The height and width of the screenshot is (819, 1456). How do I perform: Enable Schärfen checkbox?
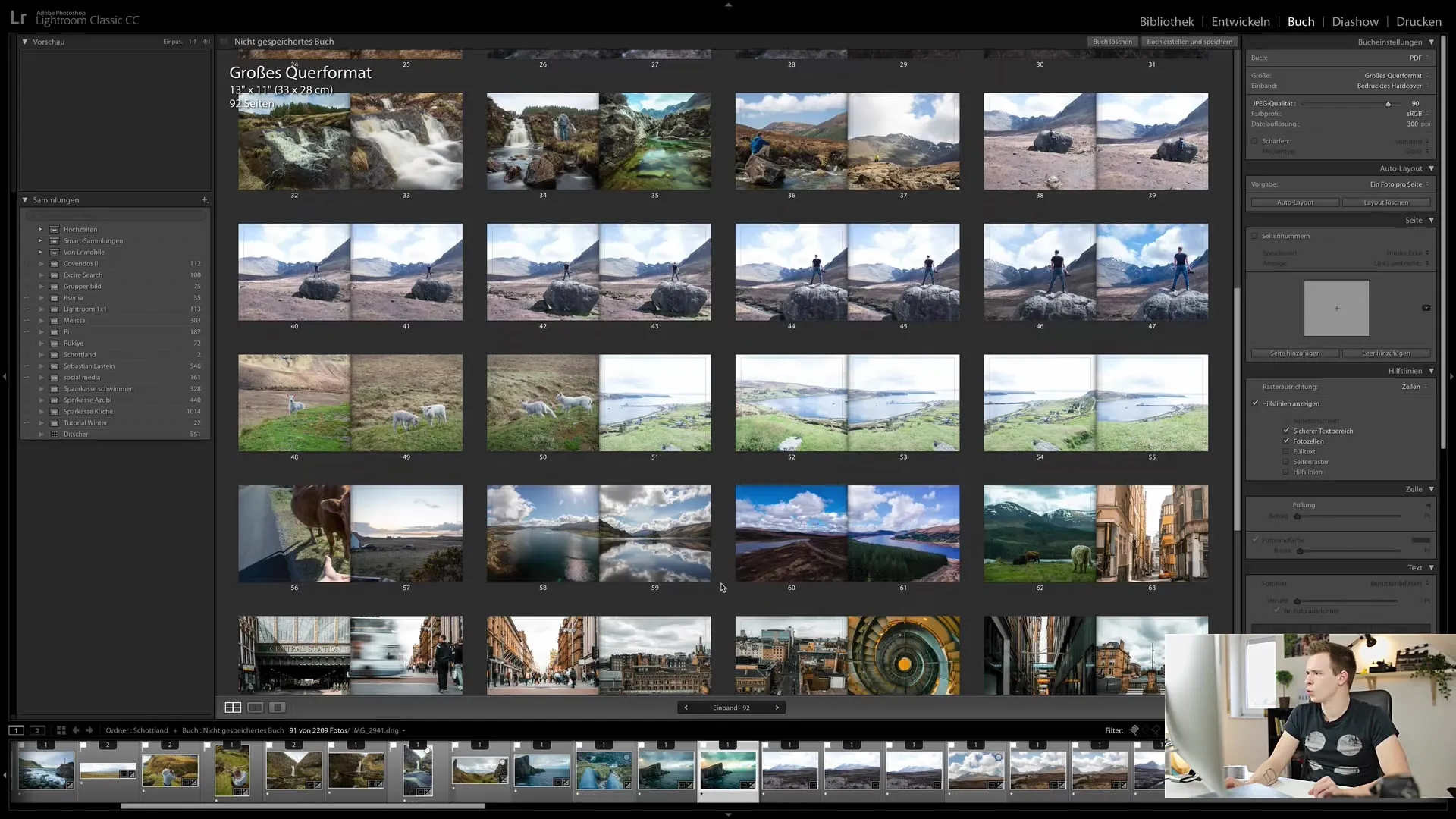click(1254, 141)
